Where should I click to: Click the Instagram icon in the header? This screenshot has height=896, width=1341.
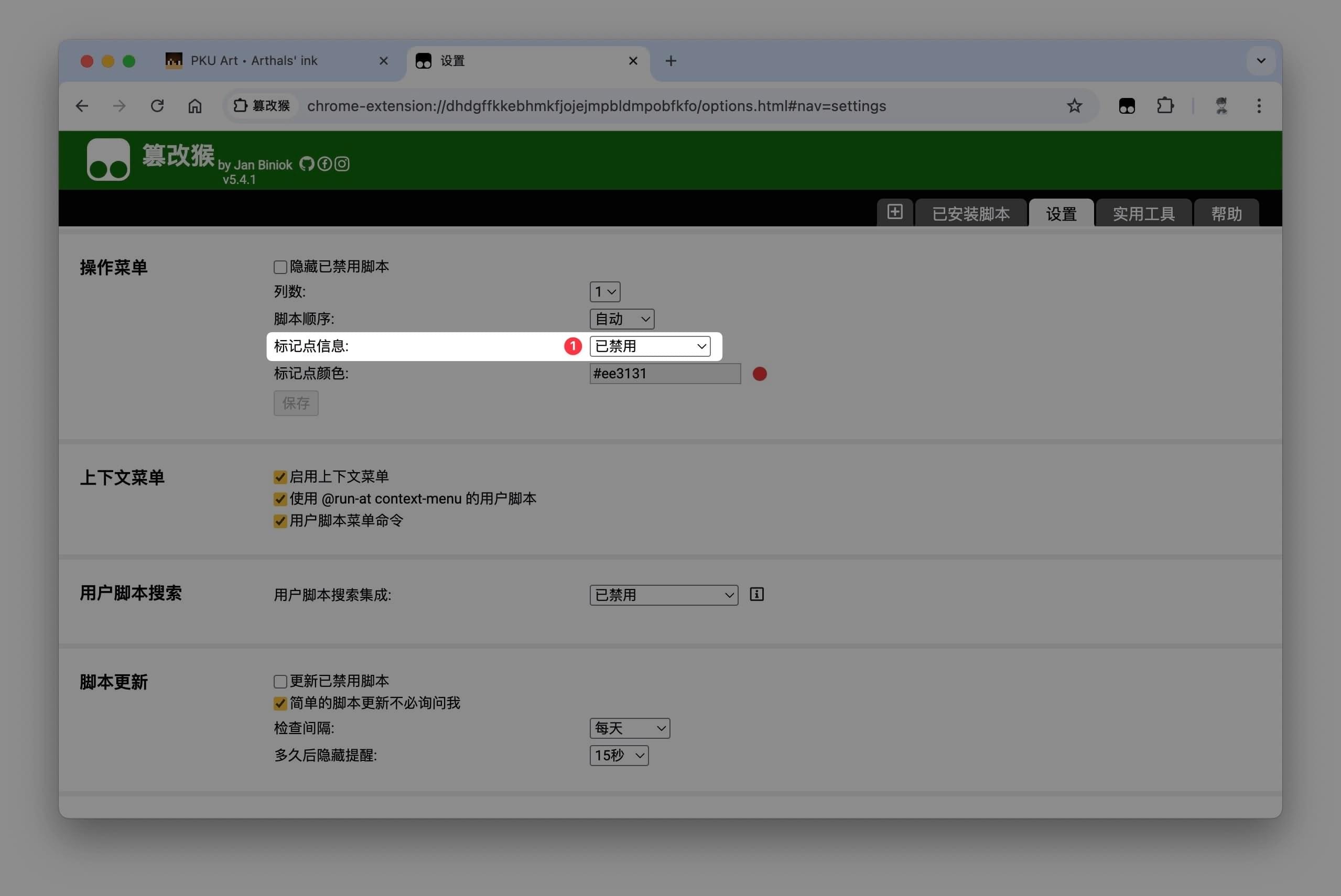tap(342, 164)
